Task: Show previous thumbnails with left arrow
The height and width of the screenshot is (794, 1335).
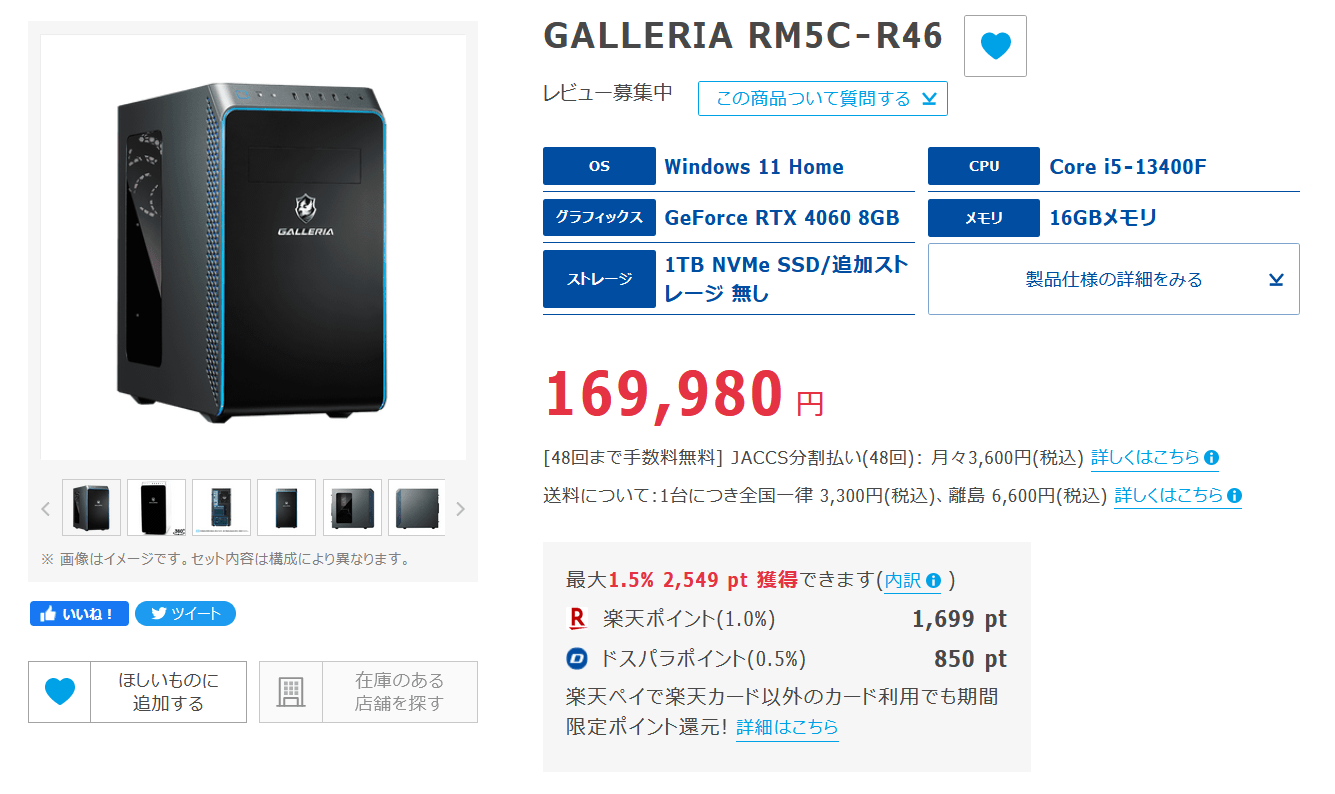Action: 46,509
